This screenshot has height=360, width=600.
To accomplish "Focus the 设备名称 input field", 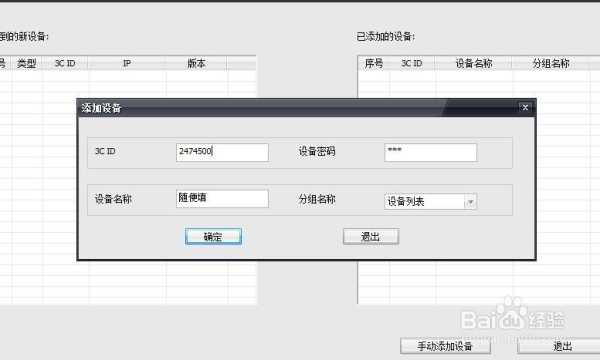I will [x=222, y=199].
